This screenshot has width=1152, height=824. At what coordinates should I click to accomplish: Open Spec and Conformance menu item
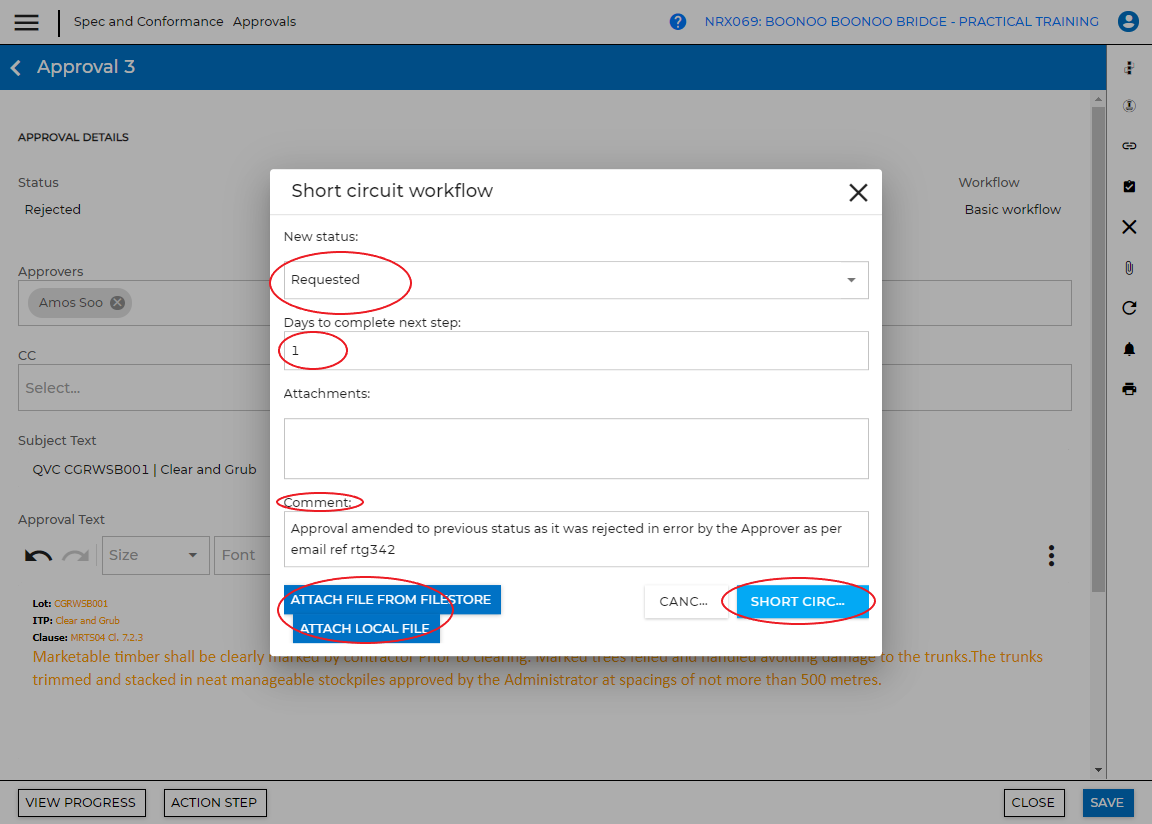pyautogui.click(x=148, y=22)
